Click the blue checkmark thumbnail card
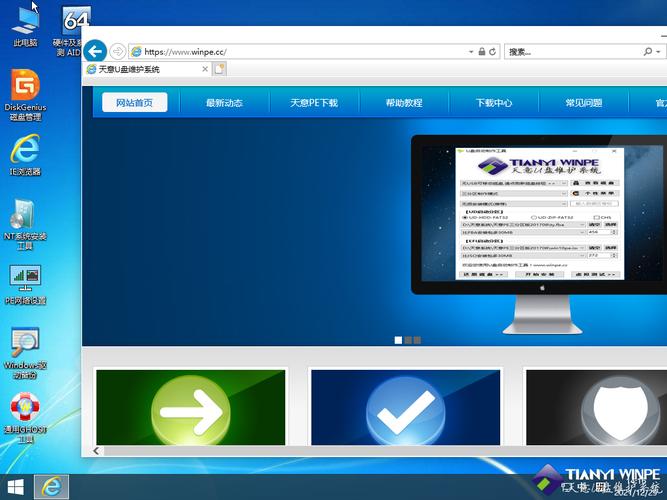The width and height of the screenshot is (667, 500). point(406,407)
